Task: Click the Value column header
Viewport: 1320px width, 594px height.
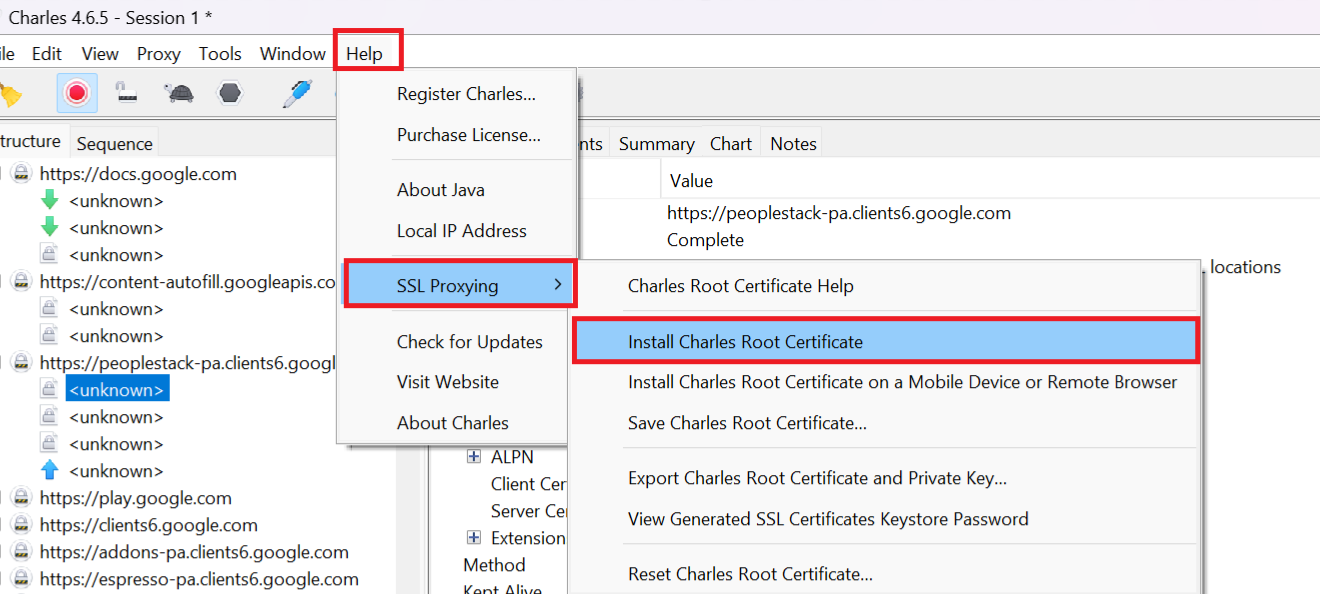Action: tap(691, 181)
